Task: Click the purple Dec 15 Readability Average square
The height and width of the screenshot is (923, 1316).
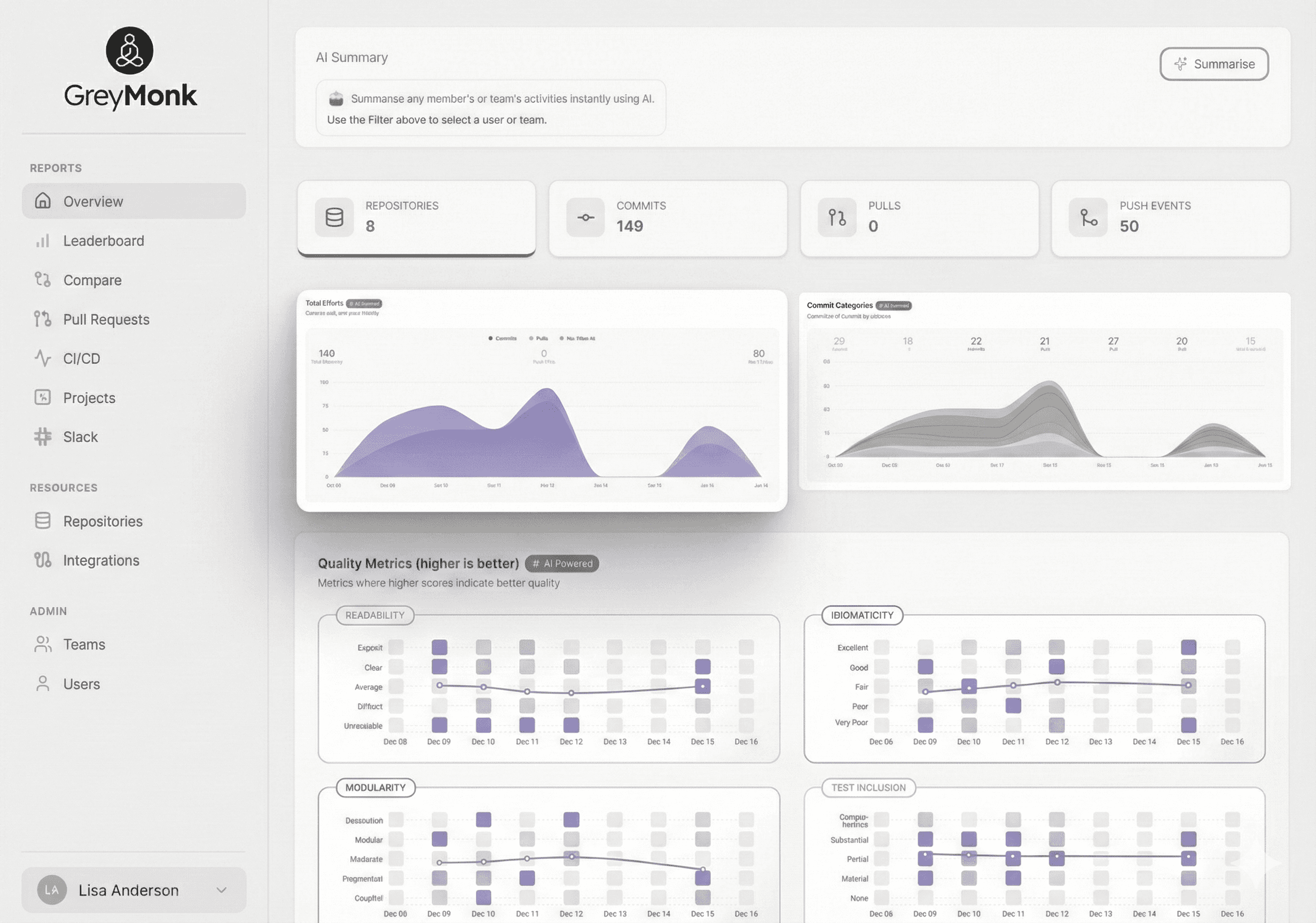Action: [x=702, y=686]
